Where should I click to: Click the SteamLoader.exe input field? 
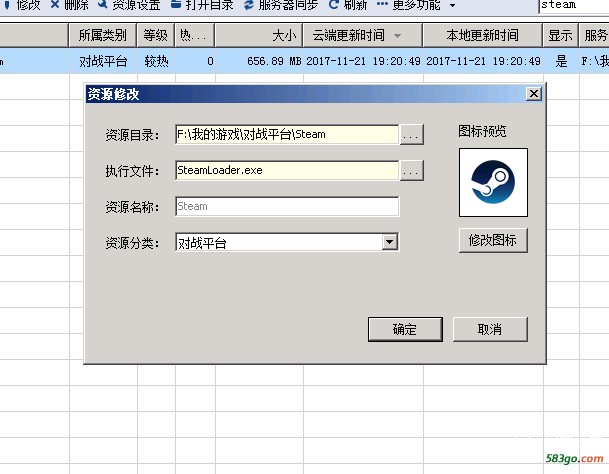[287, 171]
